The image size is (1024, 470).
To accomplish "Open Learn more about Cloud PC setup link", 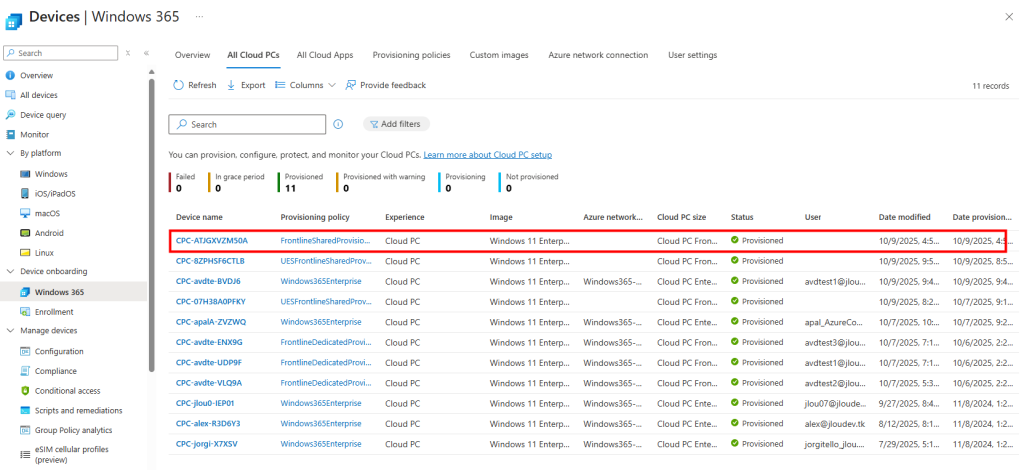I will [x=487, y=155].
